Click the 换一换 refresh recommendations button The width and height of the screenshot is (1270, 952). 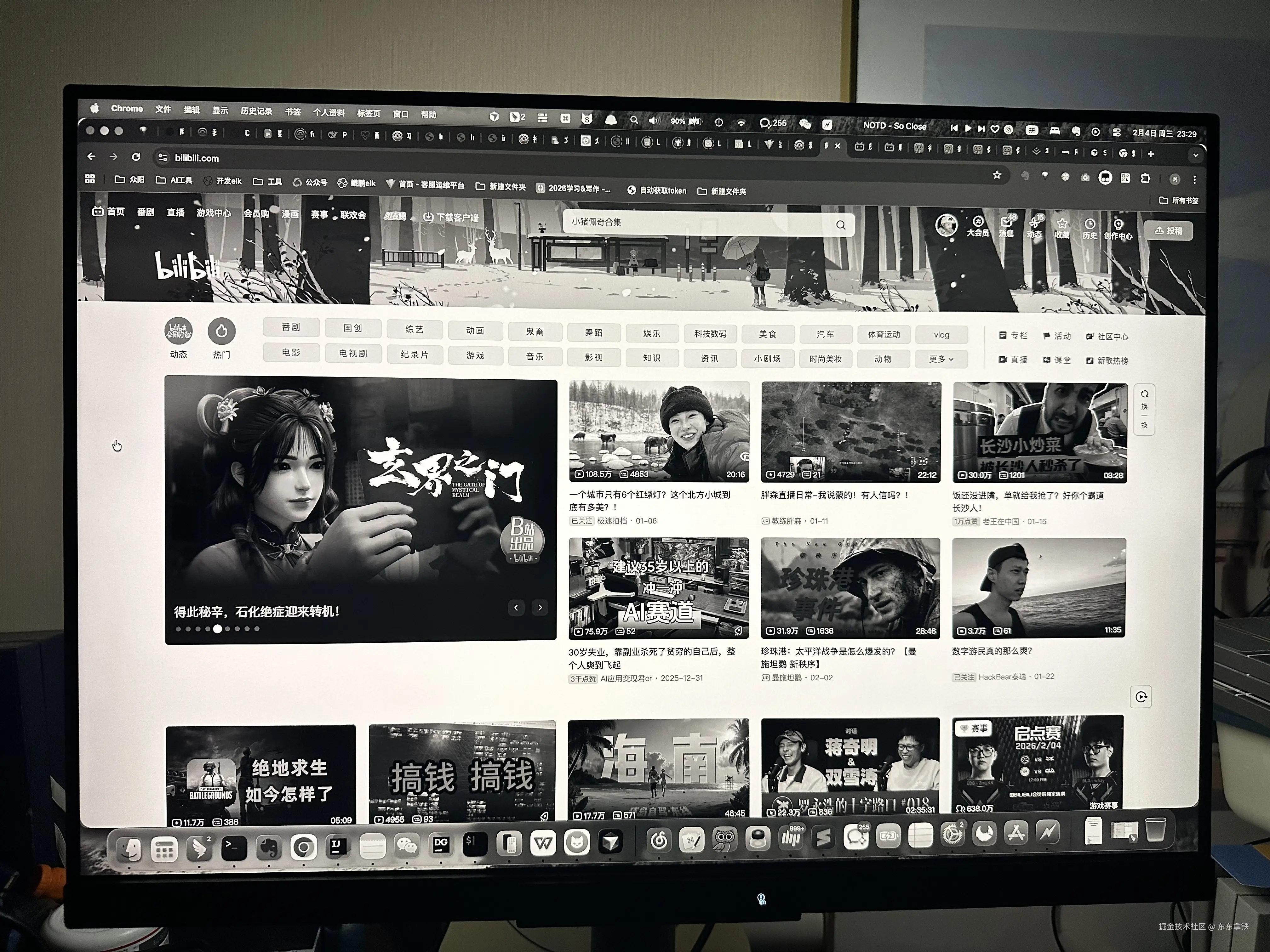coord(1144,409)
